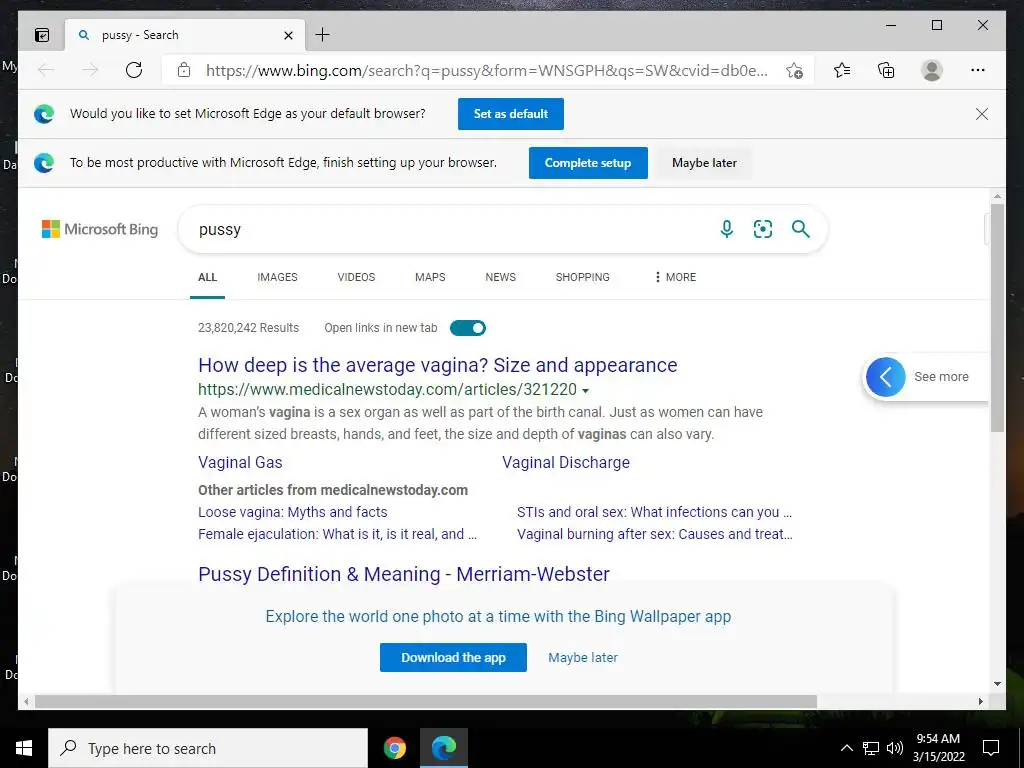Choose Maybe later in setup bar
This screenshot has width=1024, height=768.
pyautogui.click(x=704, y=163)
